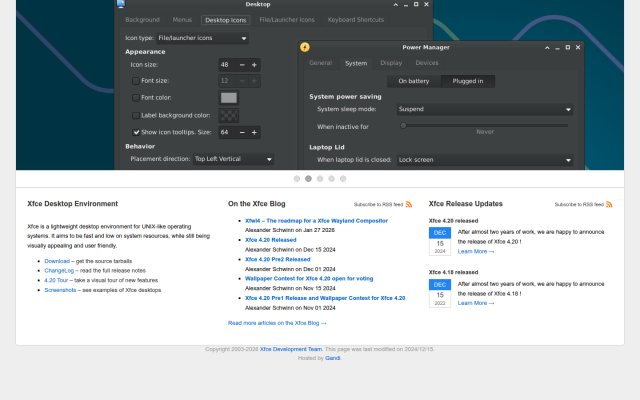Switch power settings to On battery
Image resolution: width=640 pixels, height=400 pixels.
pyautogui.click(x=414, y=81)
